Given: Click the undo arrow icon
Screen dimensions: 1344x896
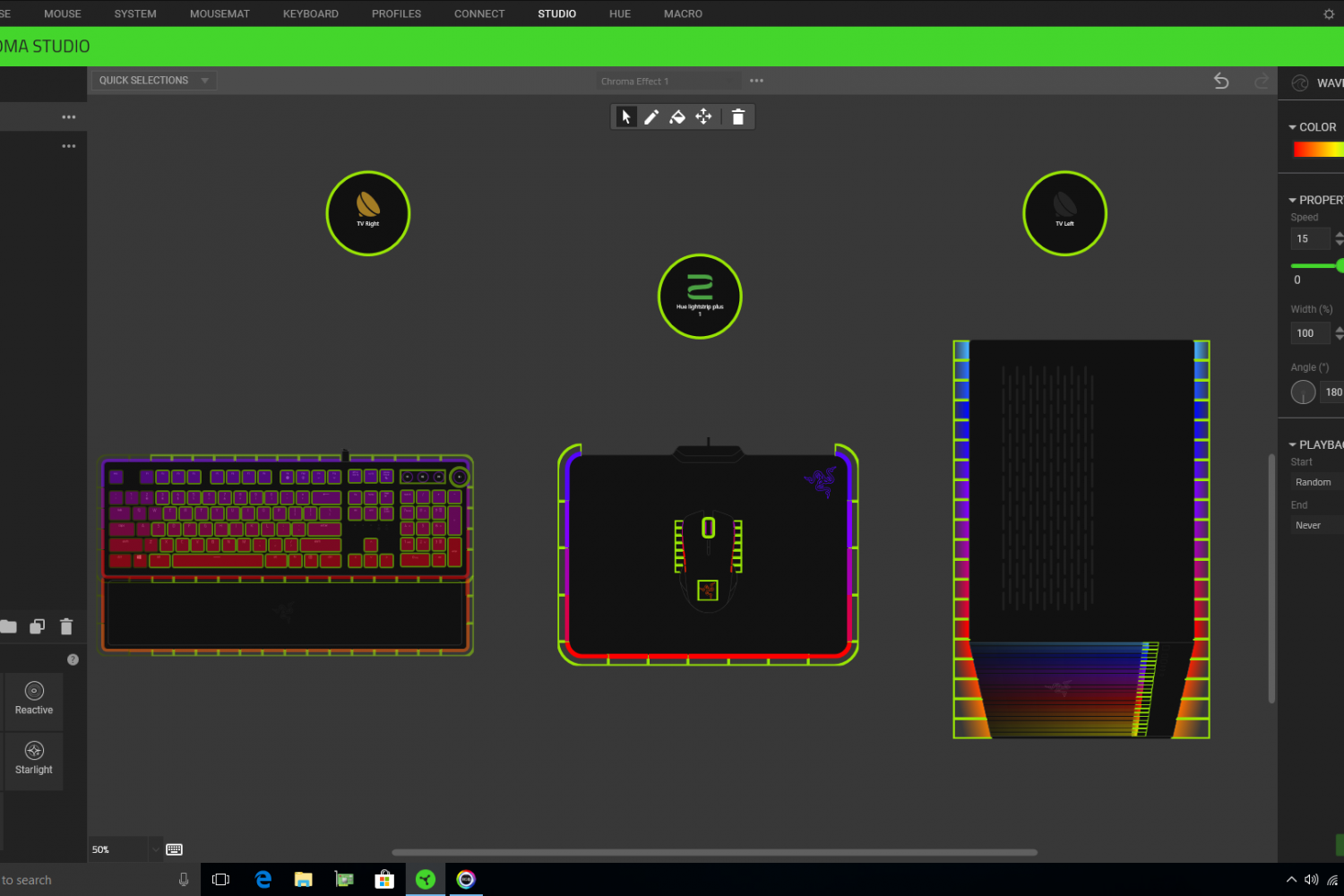Looking at the screenshot, I should tap(1220, 82).
